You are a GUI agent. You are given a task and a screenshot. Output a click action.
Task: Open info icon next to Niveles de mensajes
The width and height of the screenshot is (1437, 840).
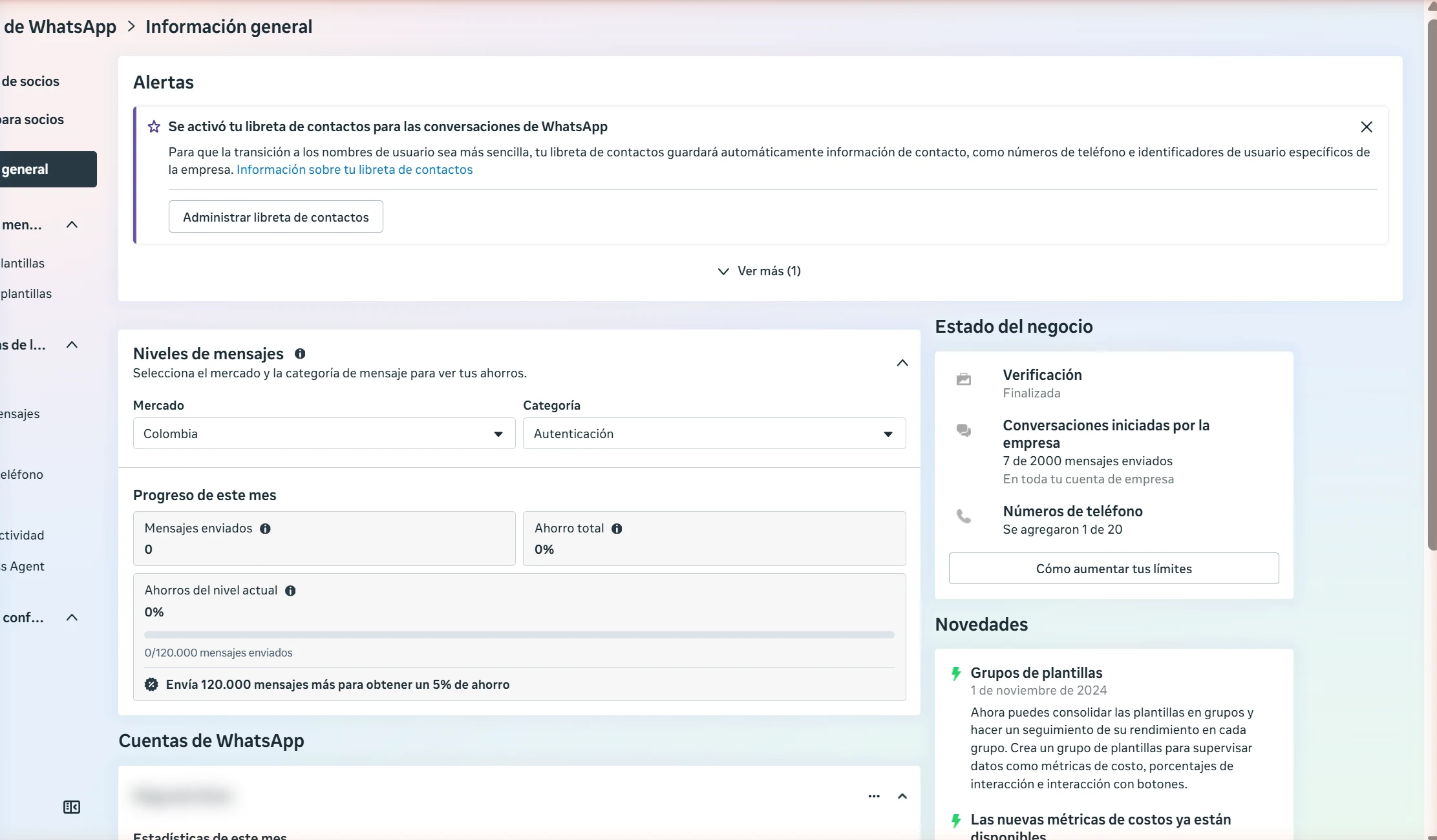[300, 353]
